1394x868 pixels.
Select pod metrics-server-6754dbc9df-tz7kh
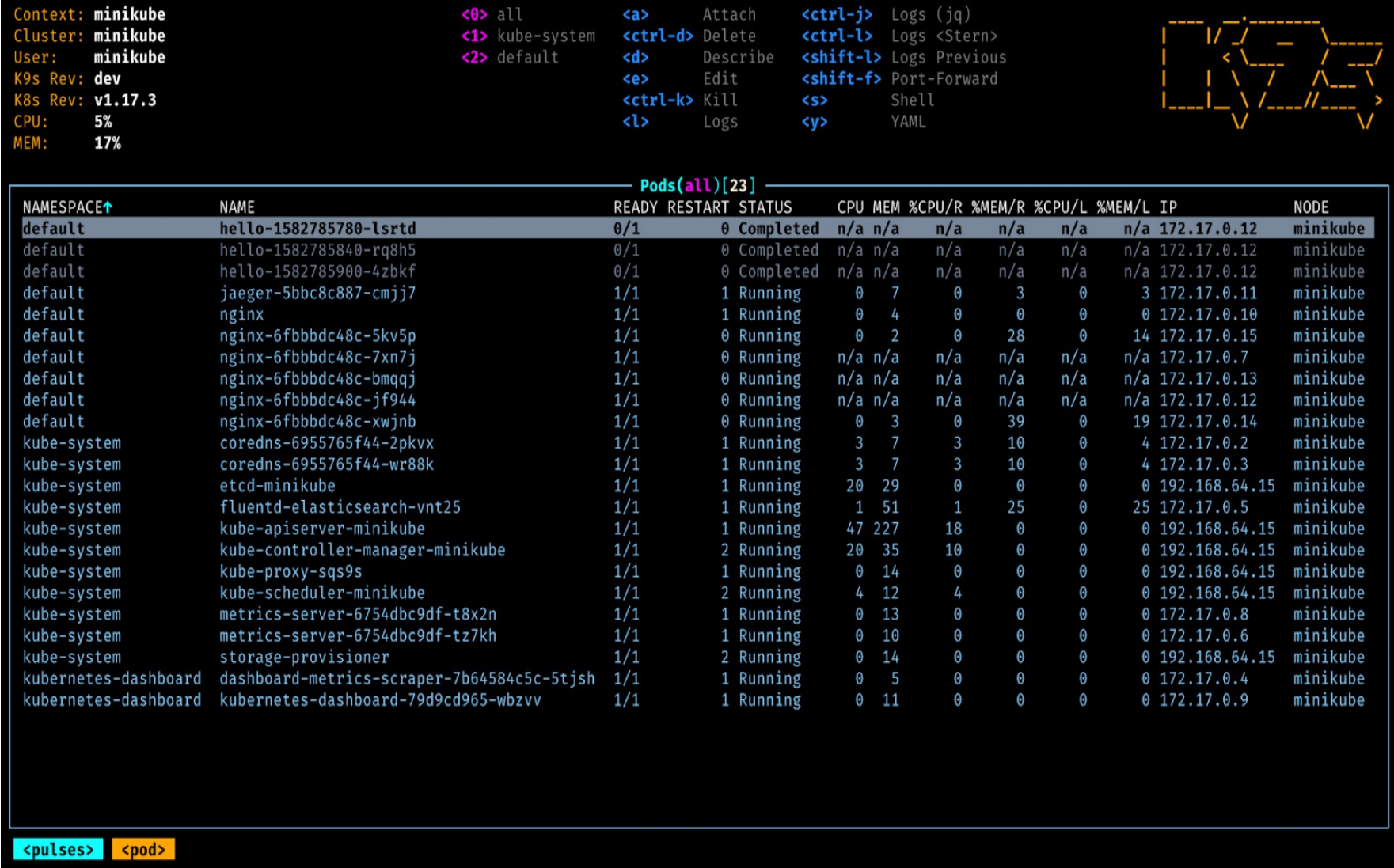[698, 635]
